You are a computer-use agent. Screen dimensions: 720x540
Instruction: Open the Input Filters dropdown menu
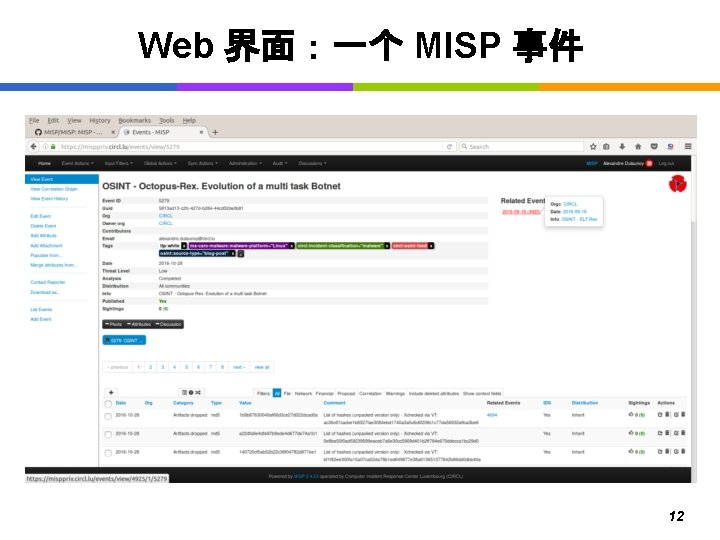(x=119, y=163)
